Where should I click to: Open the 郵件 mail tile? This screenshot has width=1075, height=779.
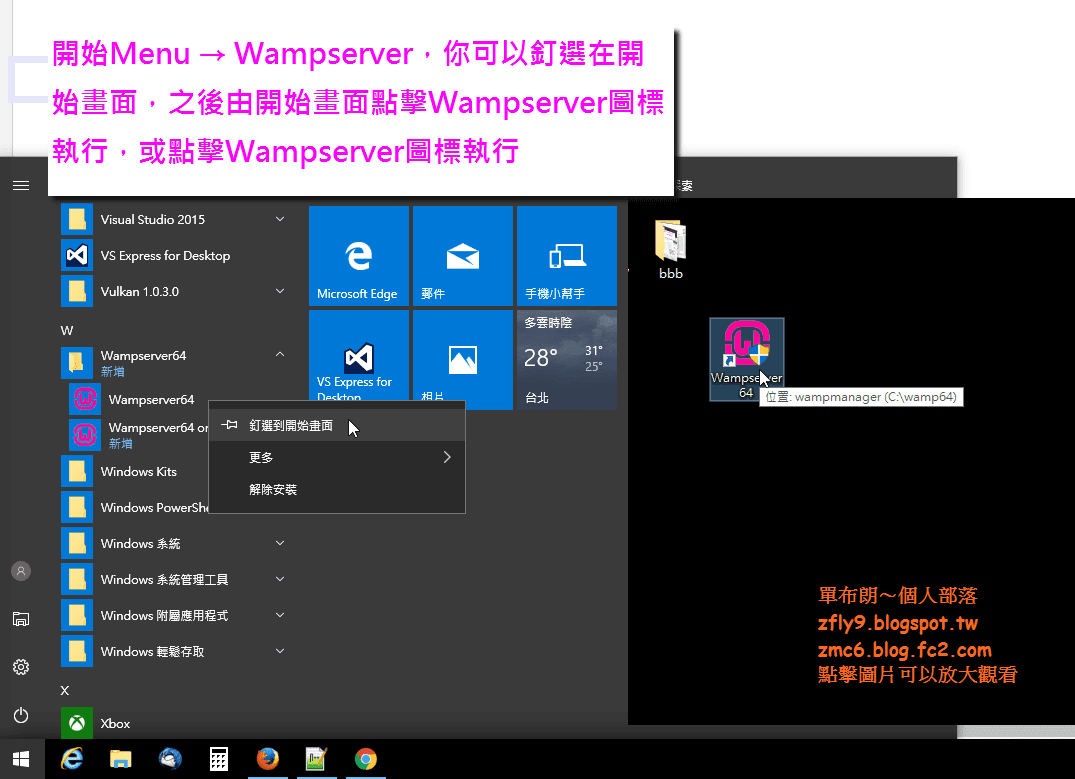pyautogui.click(x=463, y=256)
